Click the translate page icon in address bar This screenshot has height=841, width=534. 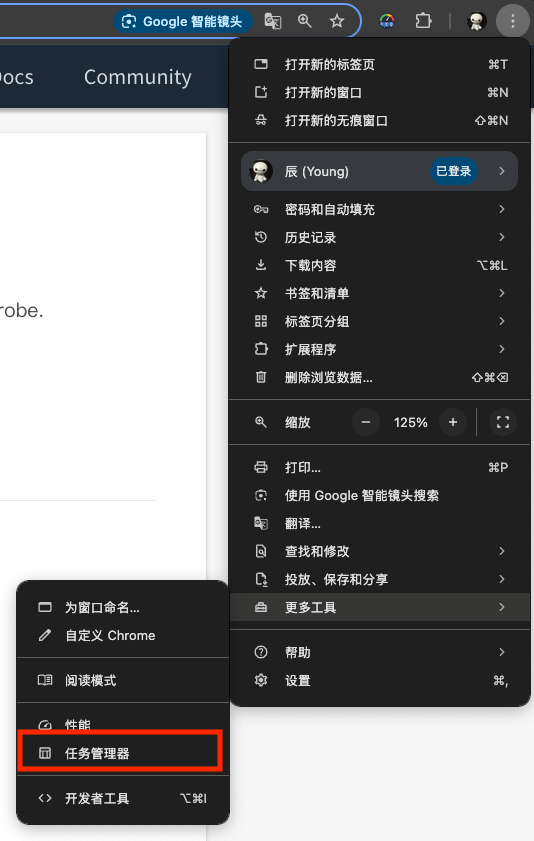point(273,21)
